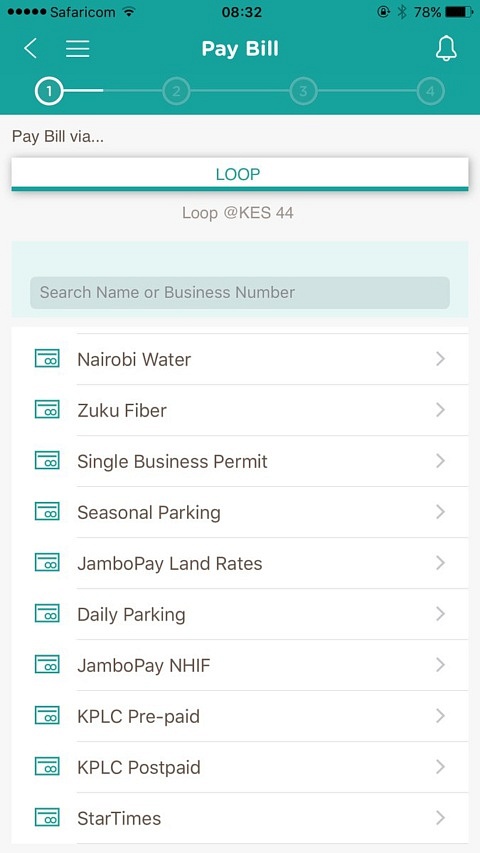Jump to step 3 circle
The width and height of the screenshot is (480, 853).
(303, 91)
